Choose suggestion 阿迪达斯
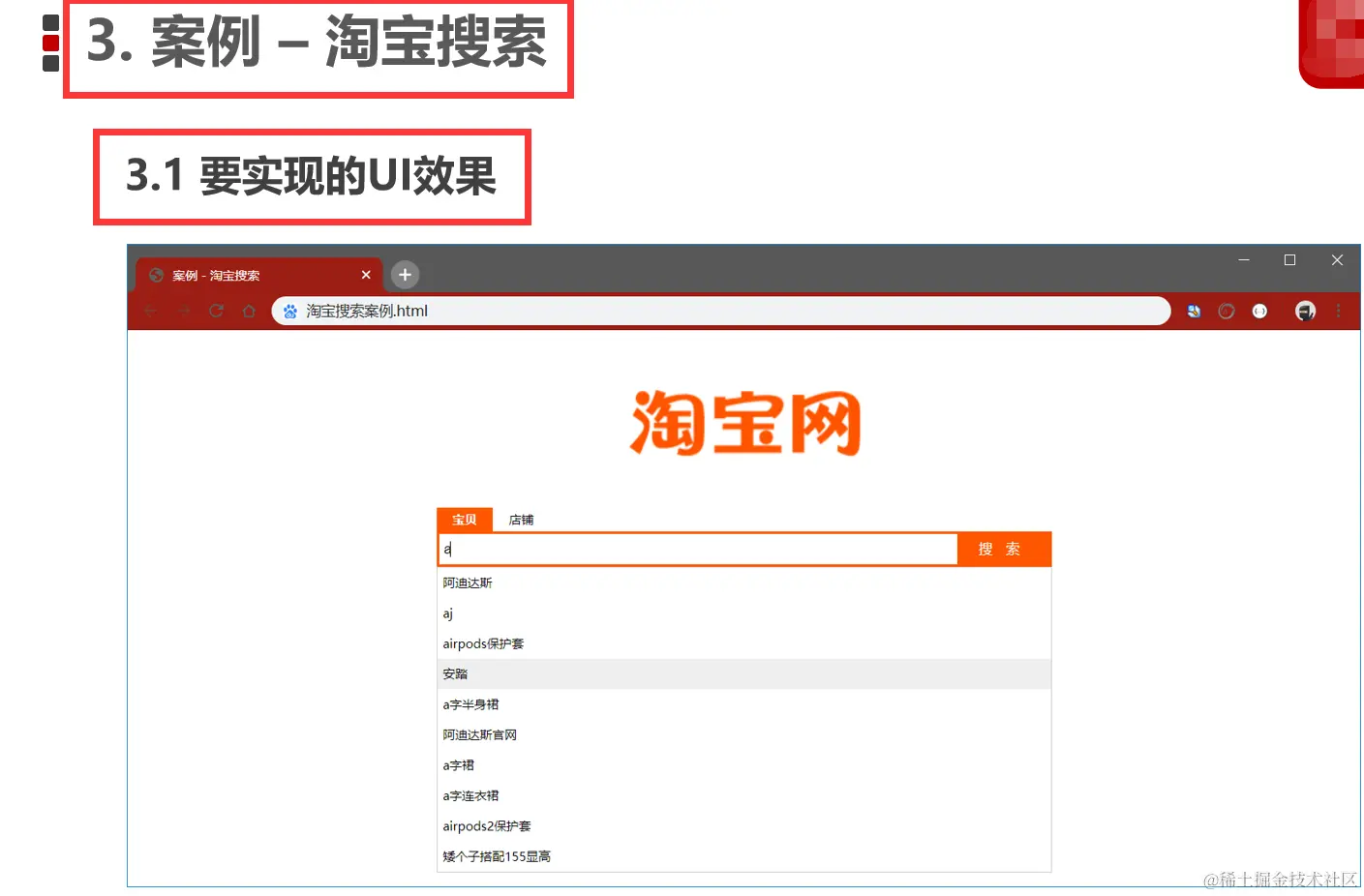Image resolution: width=1364 pixels, height=896 pixels. coord(743,582)
